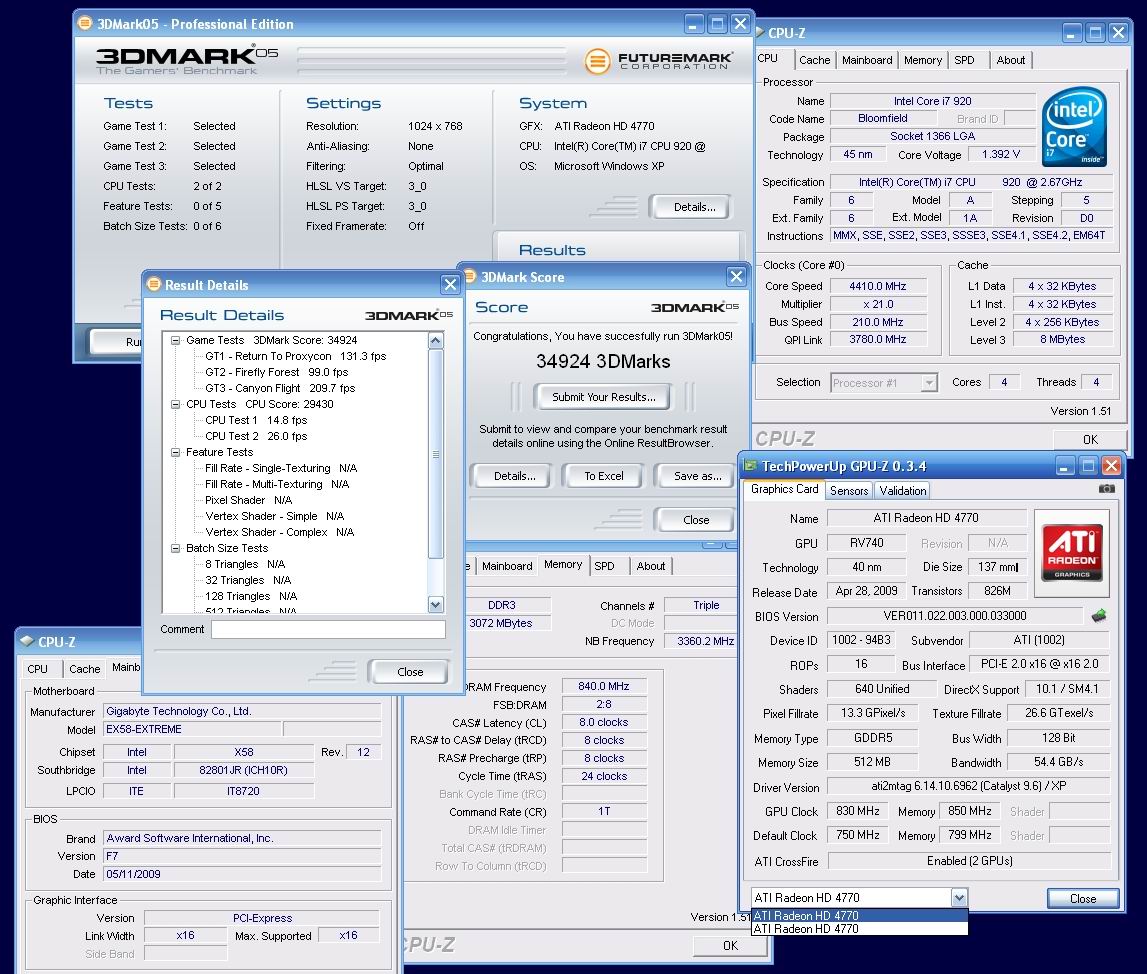This screenshot has height=974, width=1147.
Task: Open the About tab in middle CPU-Z window
Action: coord(650,566)
